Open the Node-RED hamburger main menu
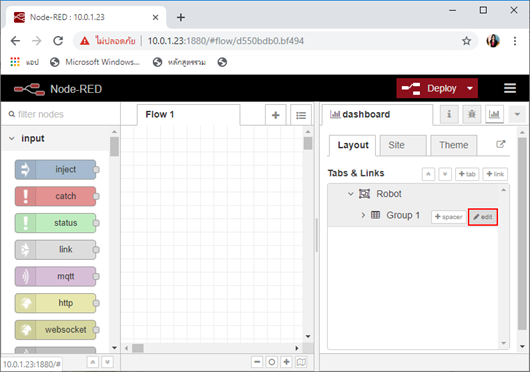Screen dimensions: 530x372 510,88
